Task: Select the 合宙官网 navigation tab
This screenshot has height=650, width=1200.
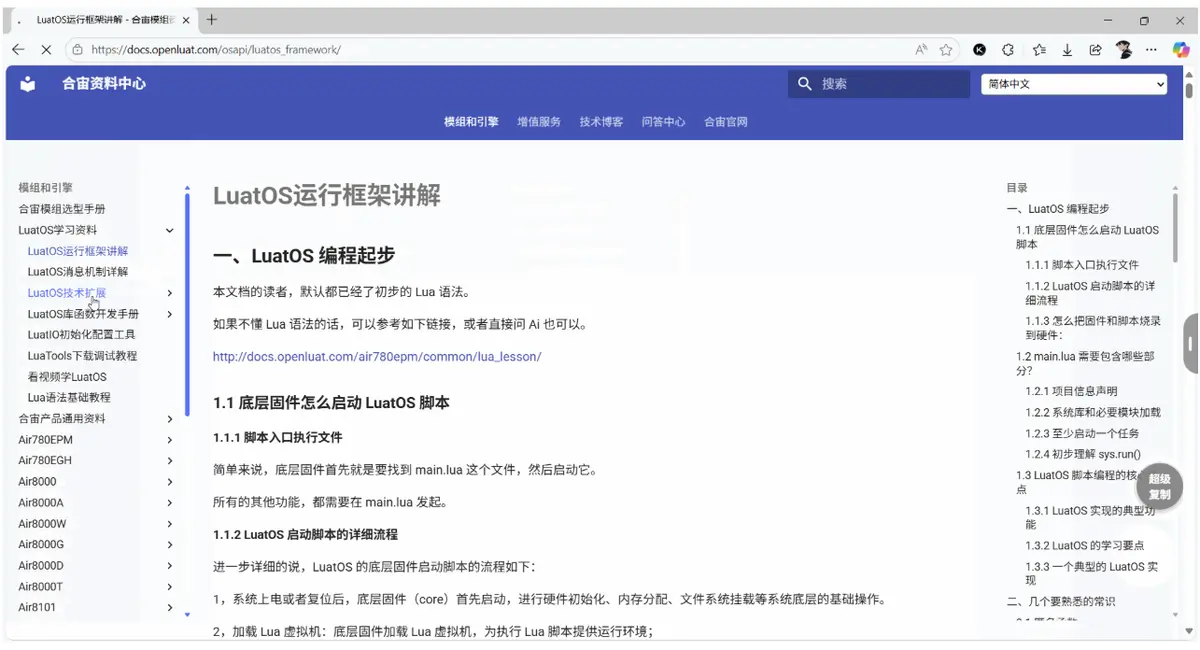Action: point(726,122)
